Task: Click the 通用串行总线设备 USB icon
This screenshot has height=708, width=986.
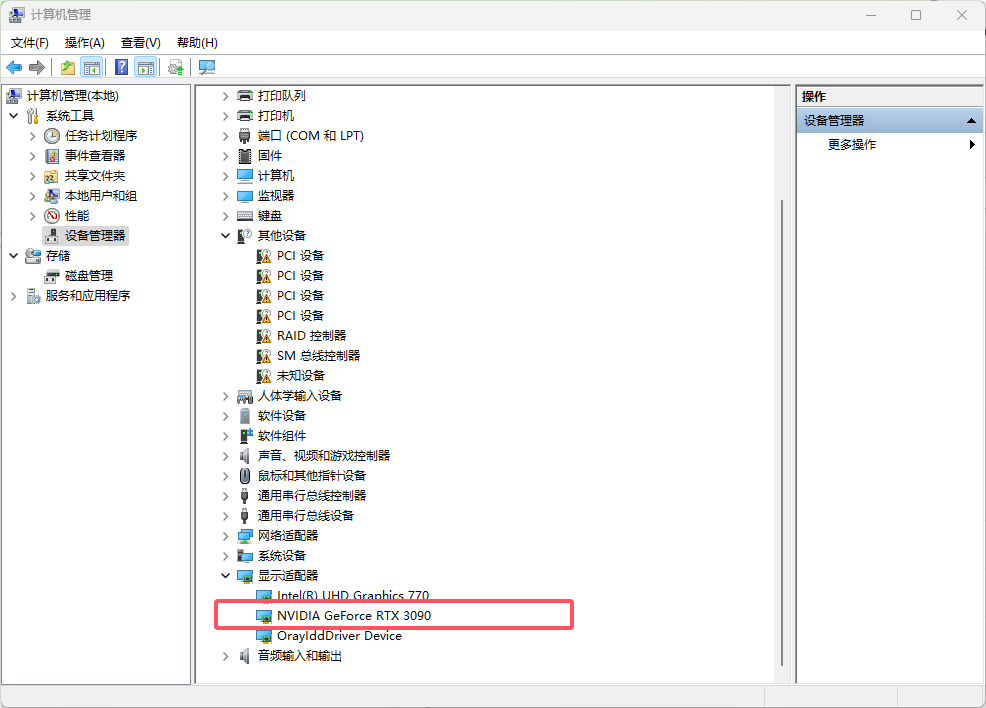Action: coord(245,516)
